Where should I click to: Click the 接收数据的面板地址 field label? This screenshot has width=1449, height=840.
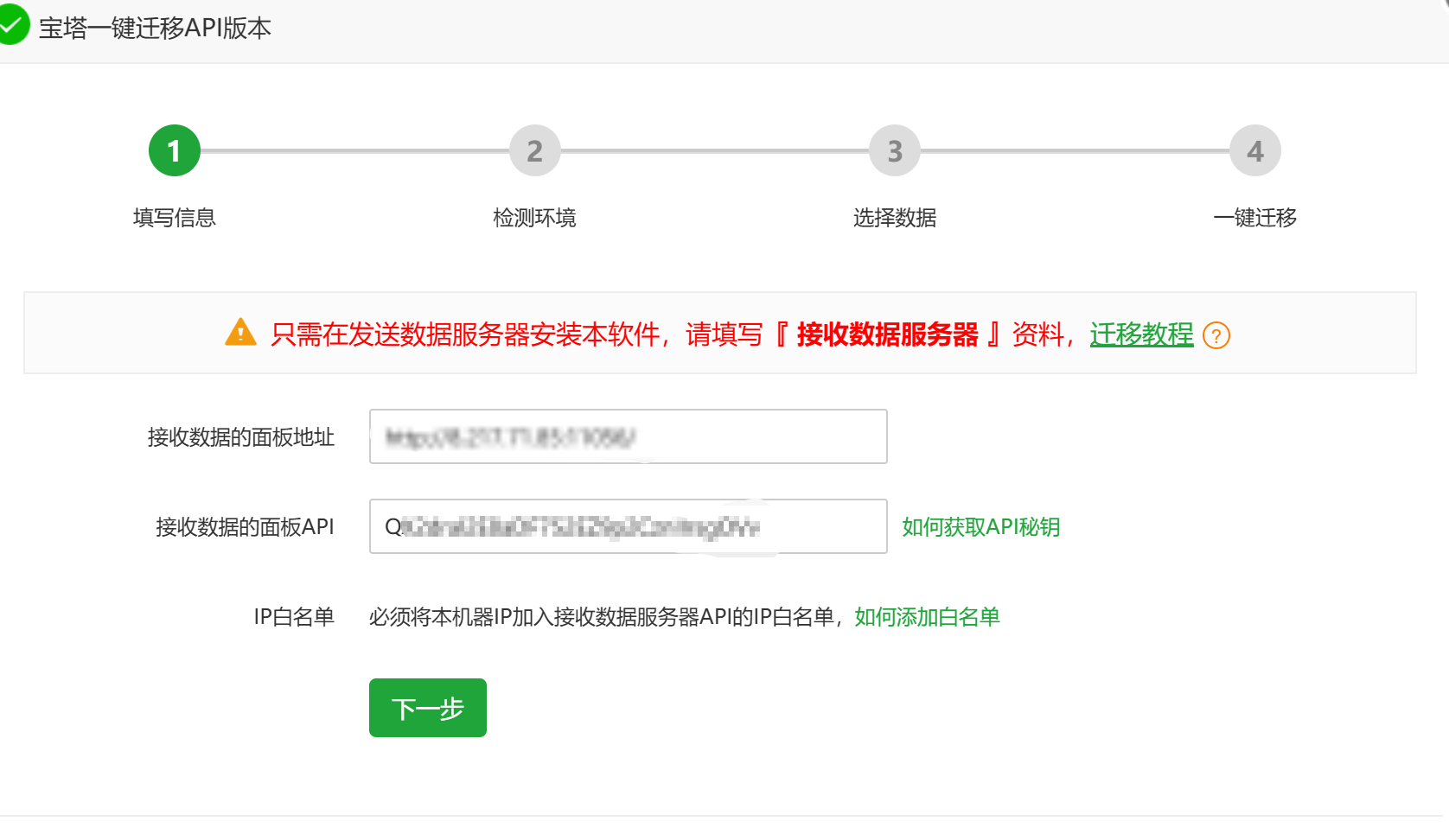[241, 437]
